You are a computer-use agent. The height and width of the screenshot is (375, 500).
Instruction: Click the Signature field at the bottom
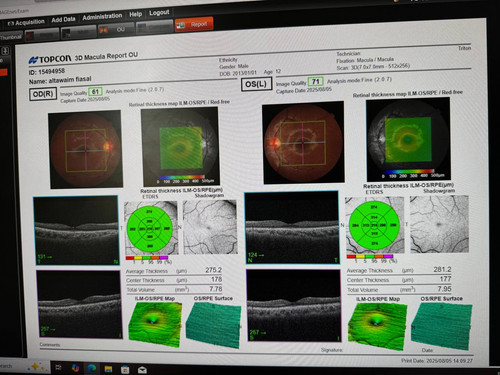tap(332, 350)
